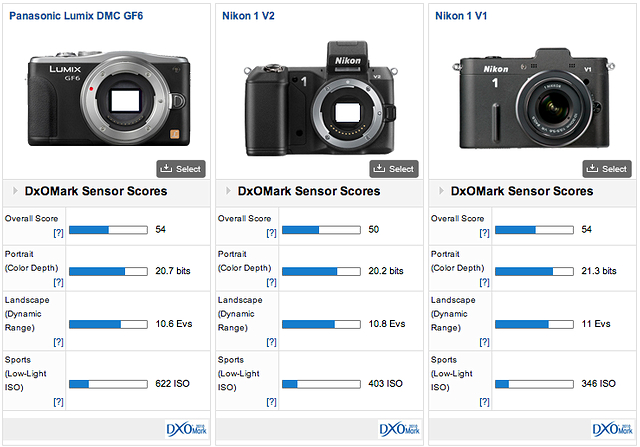Screen dimensions: 640x447
Task: Open Sports Low-Light ISO help [?] for Lumix GF6
Action: coord(58,402)
